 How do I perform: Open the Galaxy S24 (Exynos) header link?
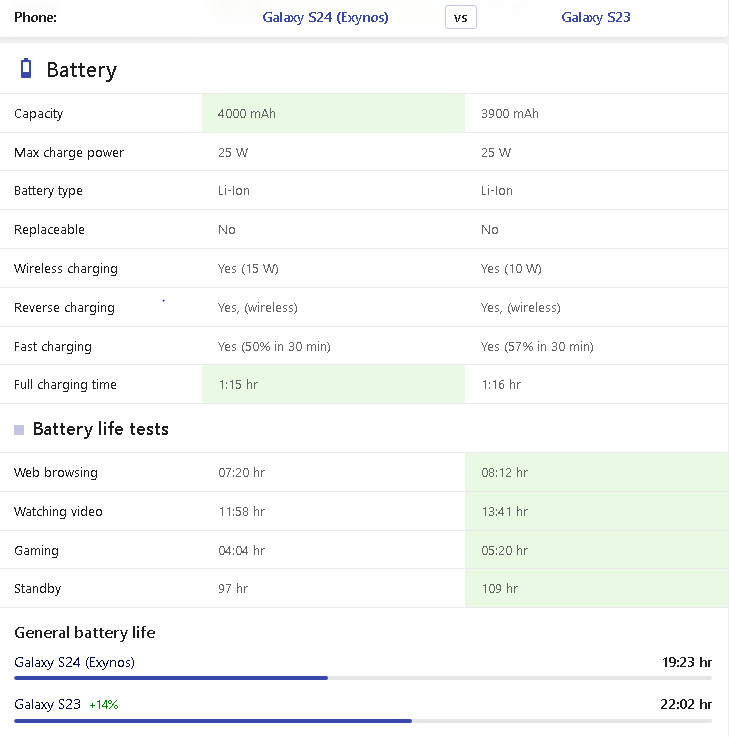tap(325, 17)
